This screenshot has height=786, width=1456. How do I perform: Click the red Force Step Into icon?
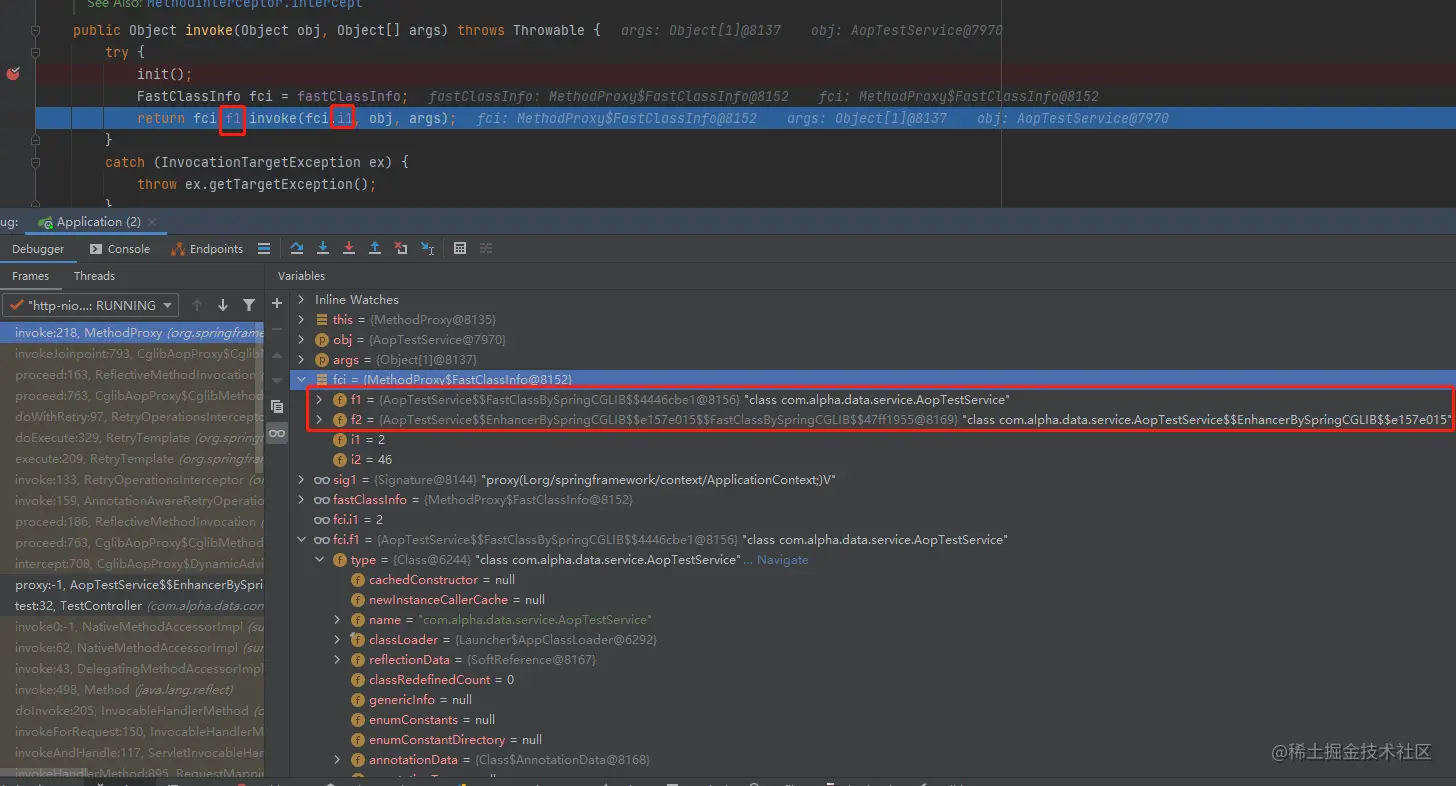[x=349, y=248]
